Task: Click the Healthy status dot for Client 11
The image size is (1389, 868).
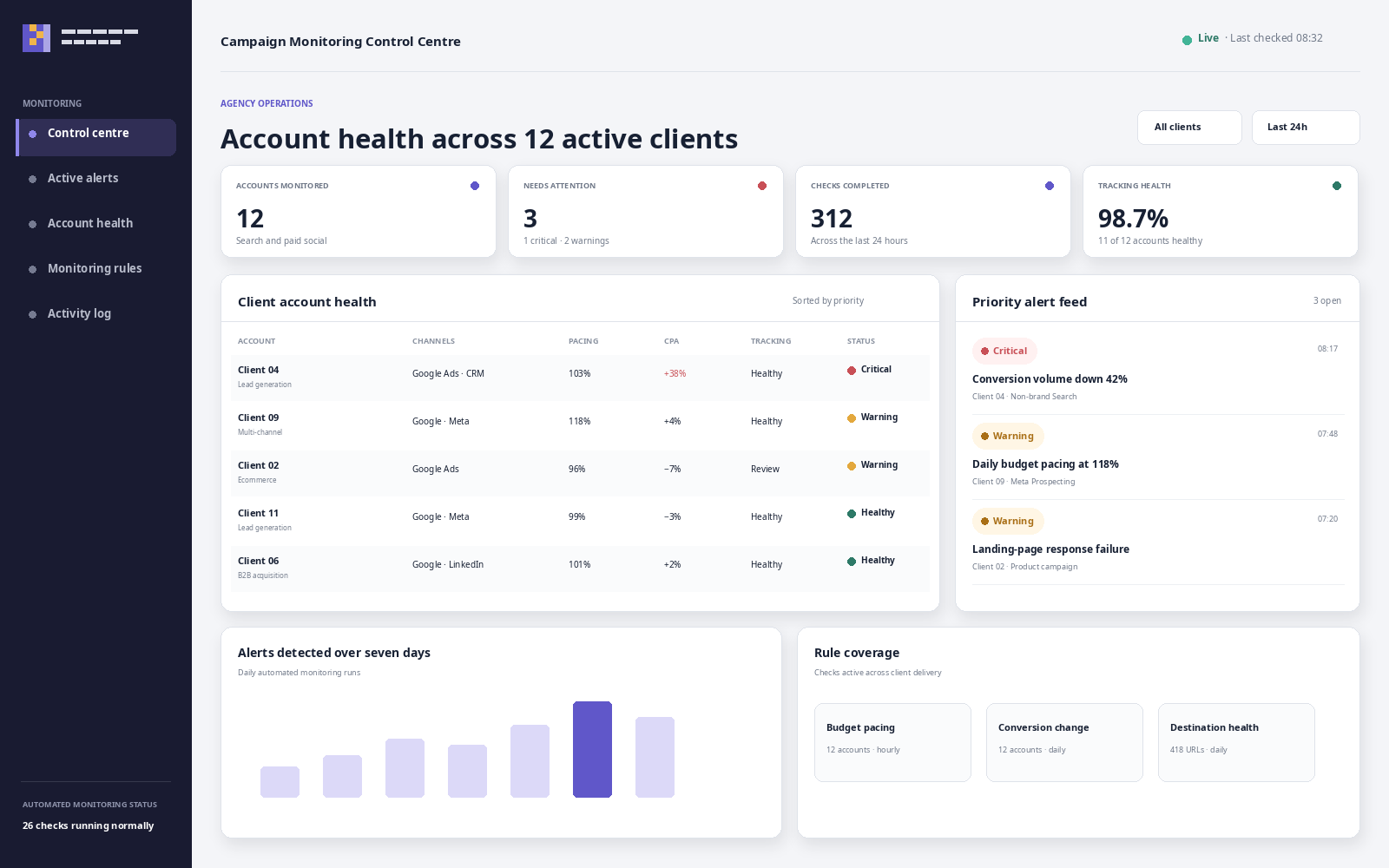Action: pyautogui.click(x=852, y=514)
